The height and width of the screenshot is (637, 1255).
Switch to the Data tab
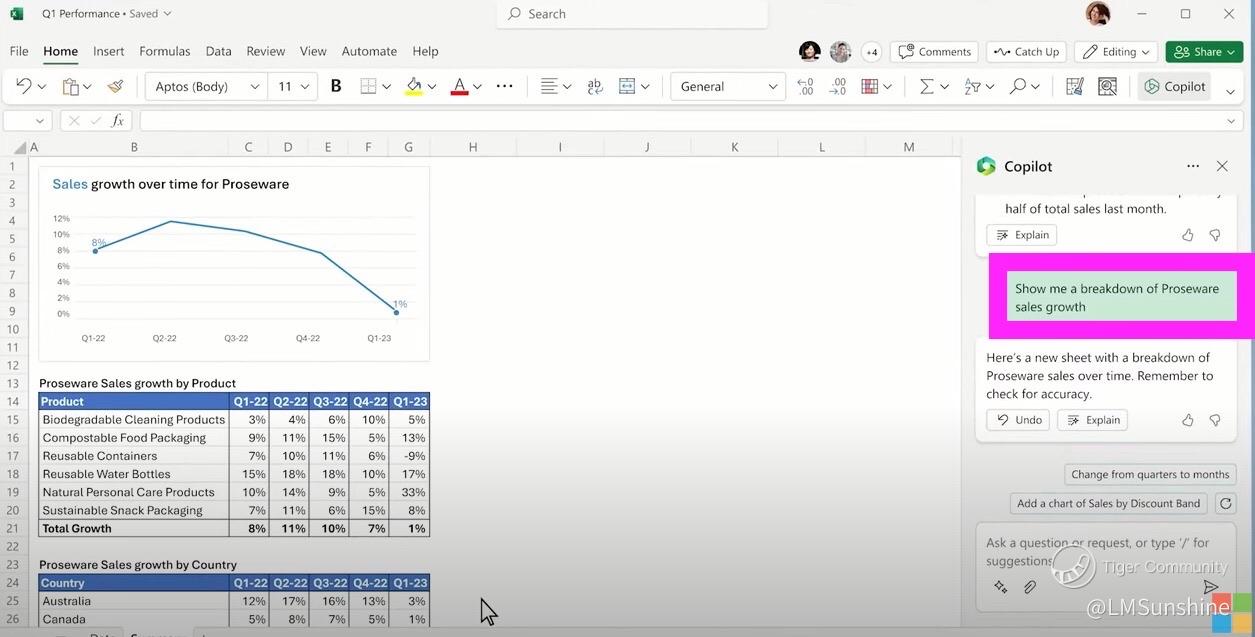(218, 51)
